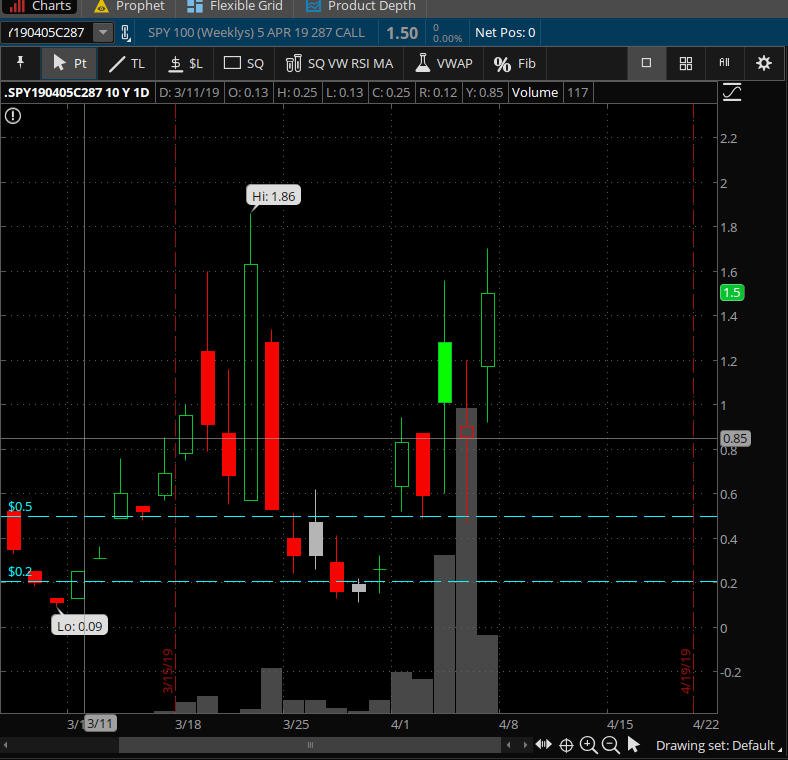This screenshot has width=788, height=760.
Task: Select the rectangle SQ drawing tool
Action: click(x=244, y=63)
